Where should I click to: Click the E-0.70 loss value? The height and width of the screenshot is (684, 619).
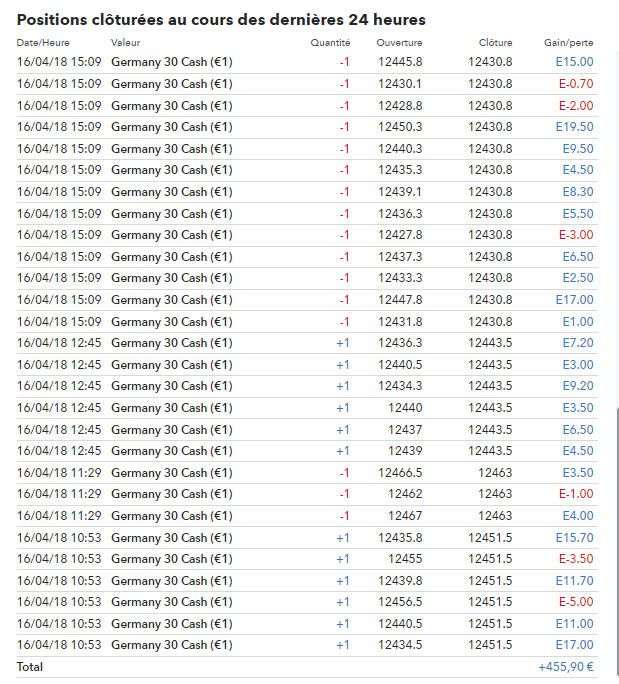pyautogui.click(x=576, y=84)
